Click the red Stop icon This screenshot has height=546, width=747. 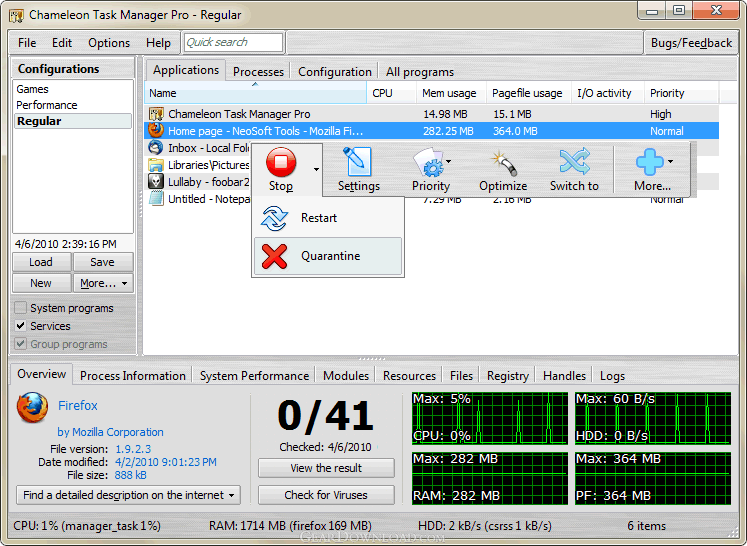(281, 162)
